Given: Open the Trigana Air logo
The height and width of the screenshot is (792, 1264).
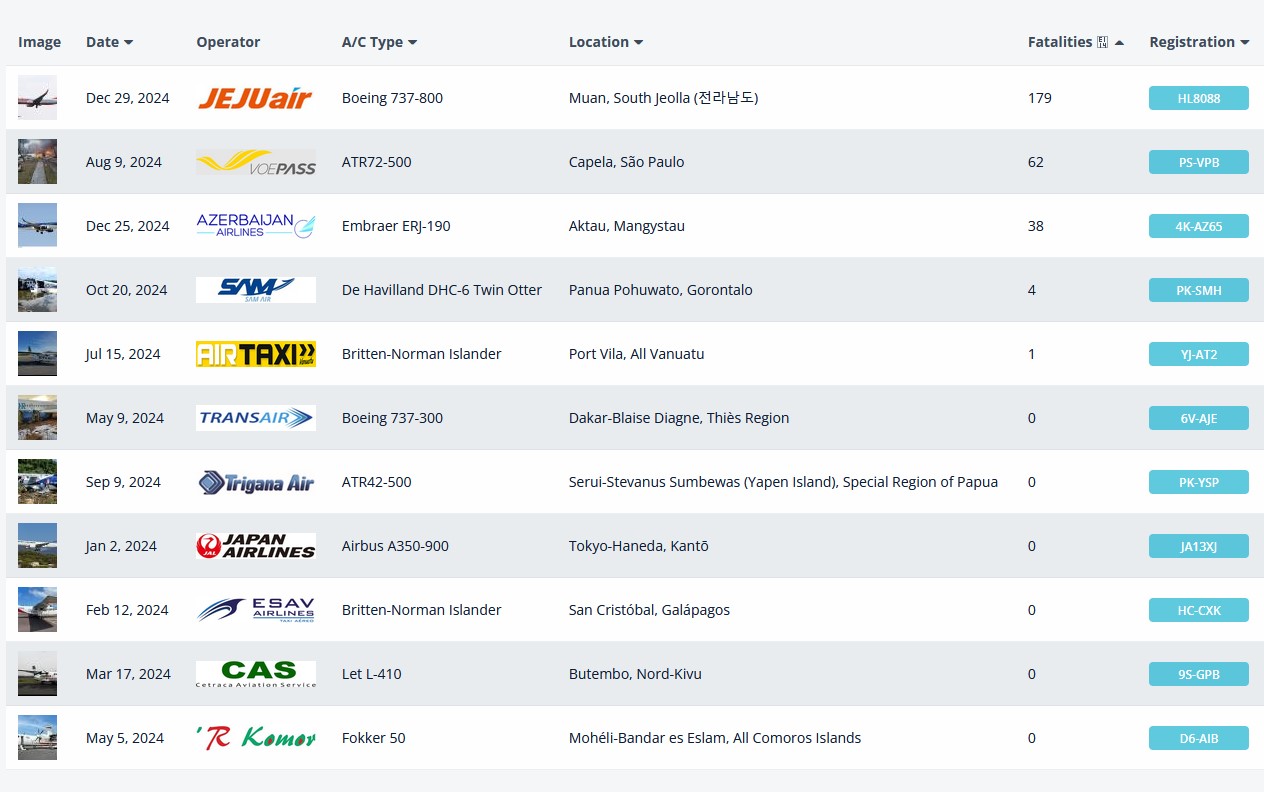Looking at the screenshot, I should point(256,482).
